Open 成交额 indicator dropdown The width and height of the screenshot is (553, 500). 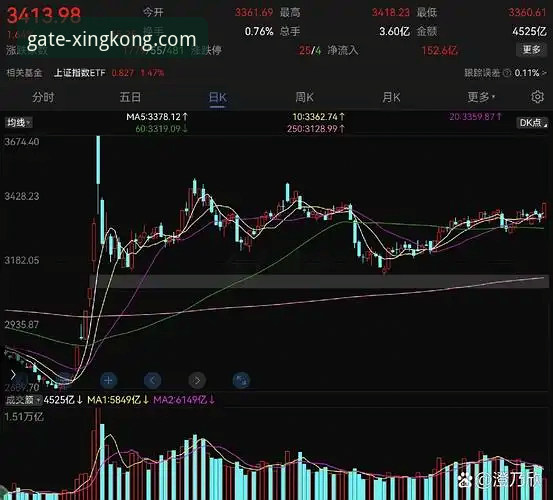pyautogui.click(x=23, y=400)
